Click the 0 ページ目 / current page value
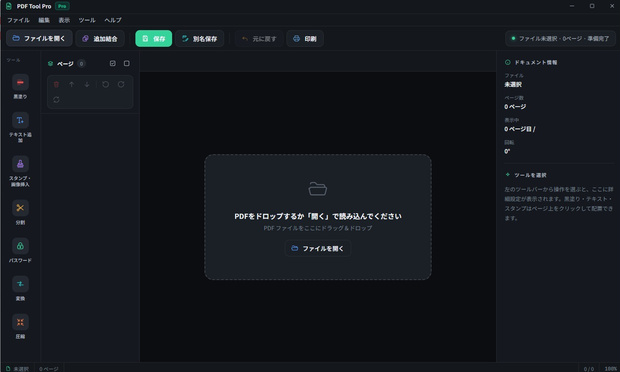This screenshot has height=372, width=620. (x=520, y=129)
